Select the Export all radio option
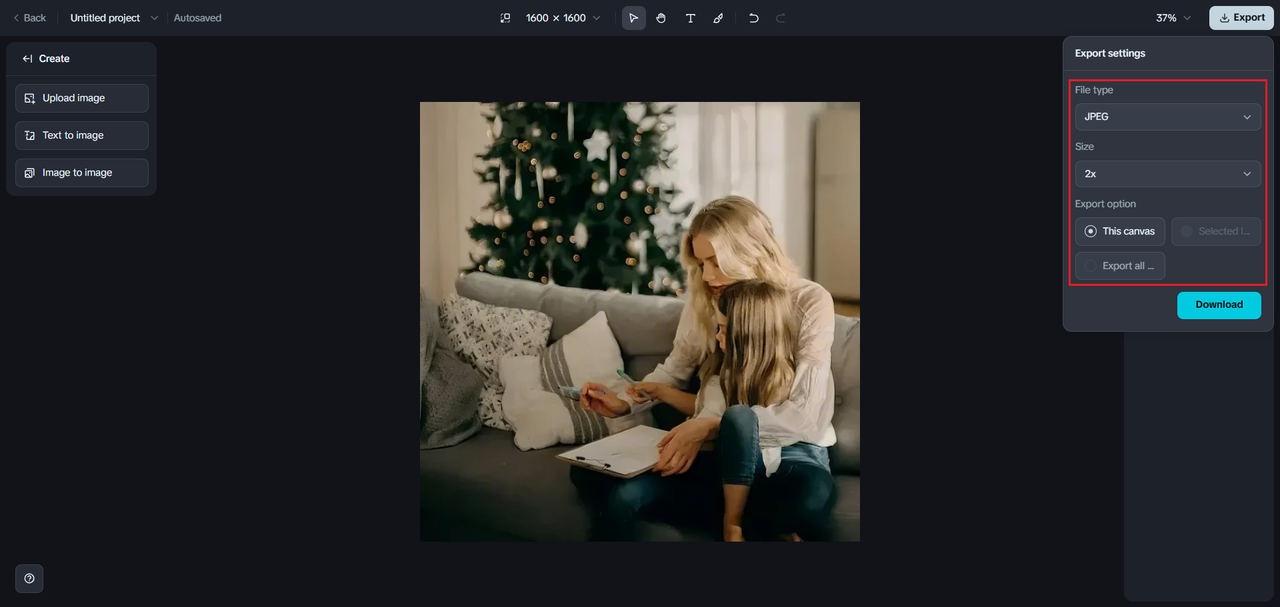 click(1120, 266)
